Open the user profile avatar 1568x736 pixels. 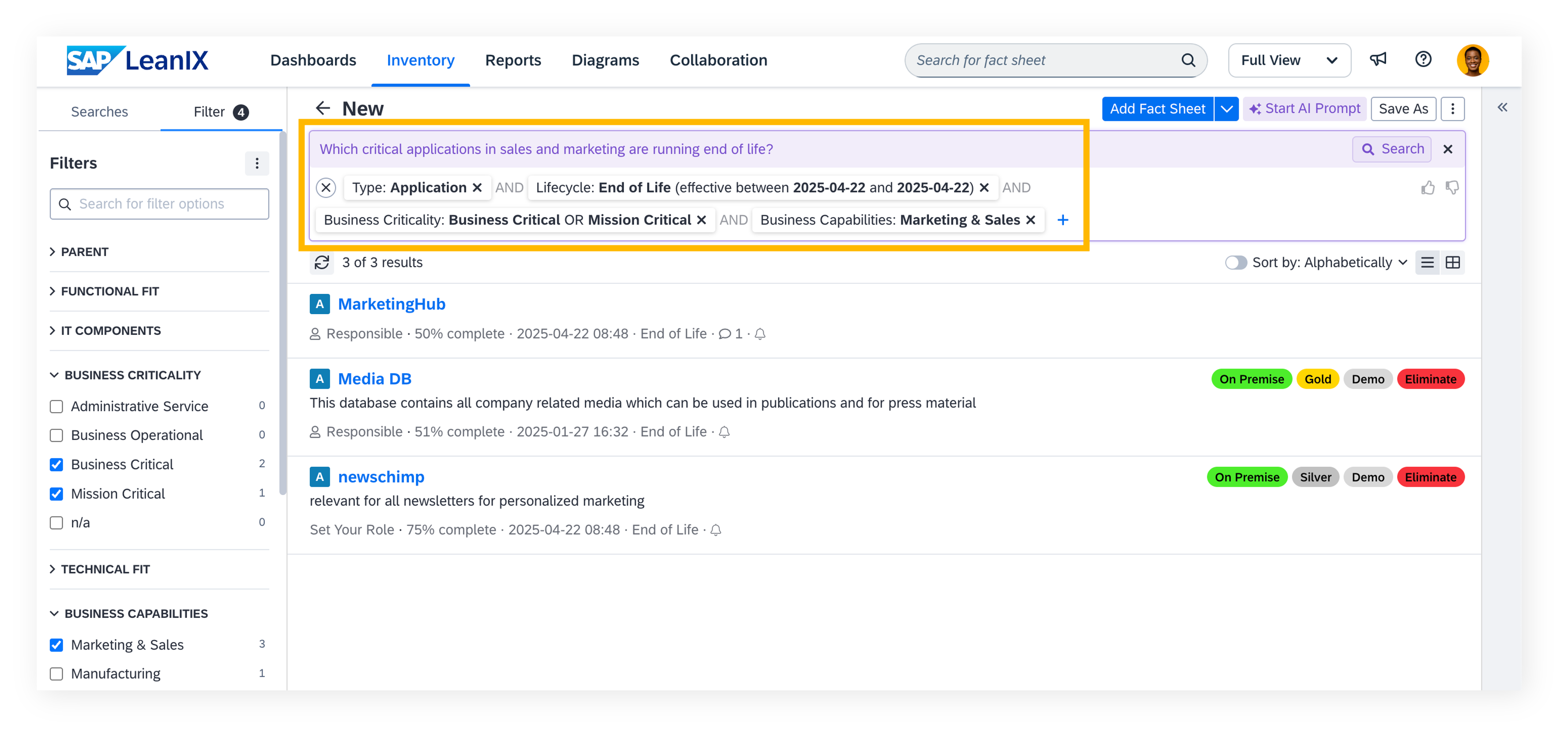pyautogui.click(x=1473, y=60)
